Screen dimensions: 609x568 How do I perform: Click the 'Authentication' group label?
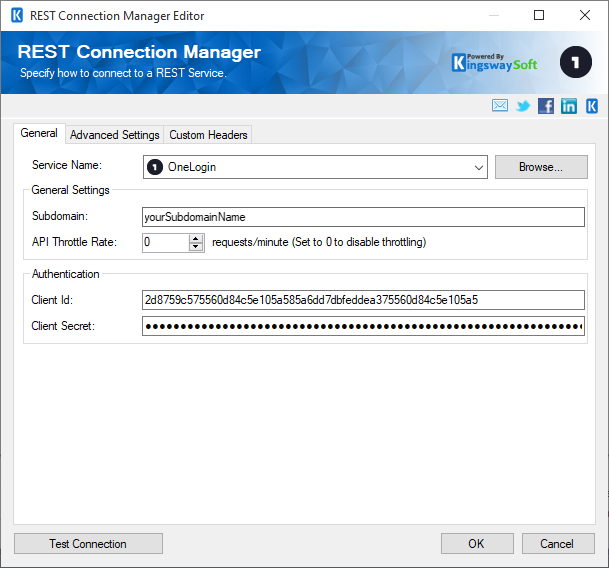[x=66, y=274]
